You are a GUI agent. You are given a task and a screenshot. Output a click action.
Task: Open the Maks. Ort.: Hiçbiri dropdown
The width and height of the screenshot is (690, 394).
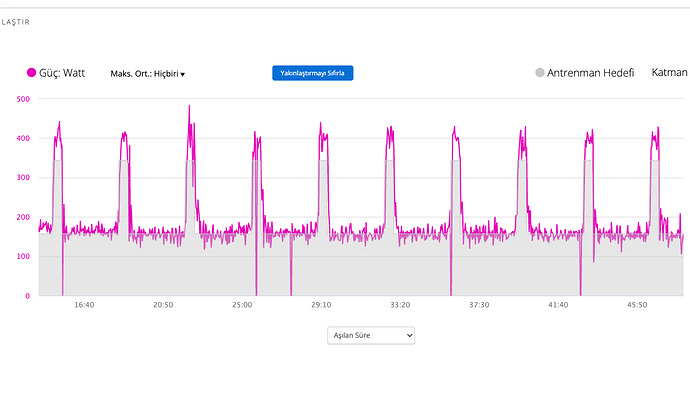(147, 74)
